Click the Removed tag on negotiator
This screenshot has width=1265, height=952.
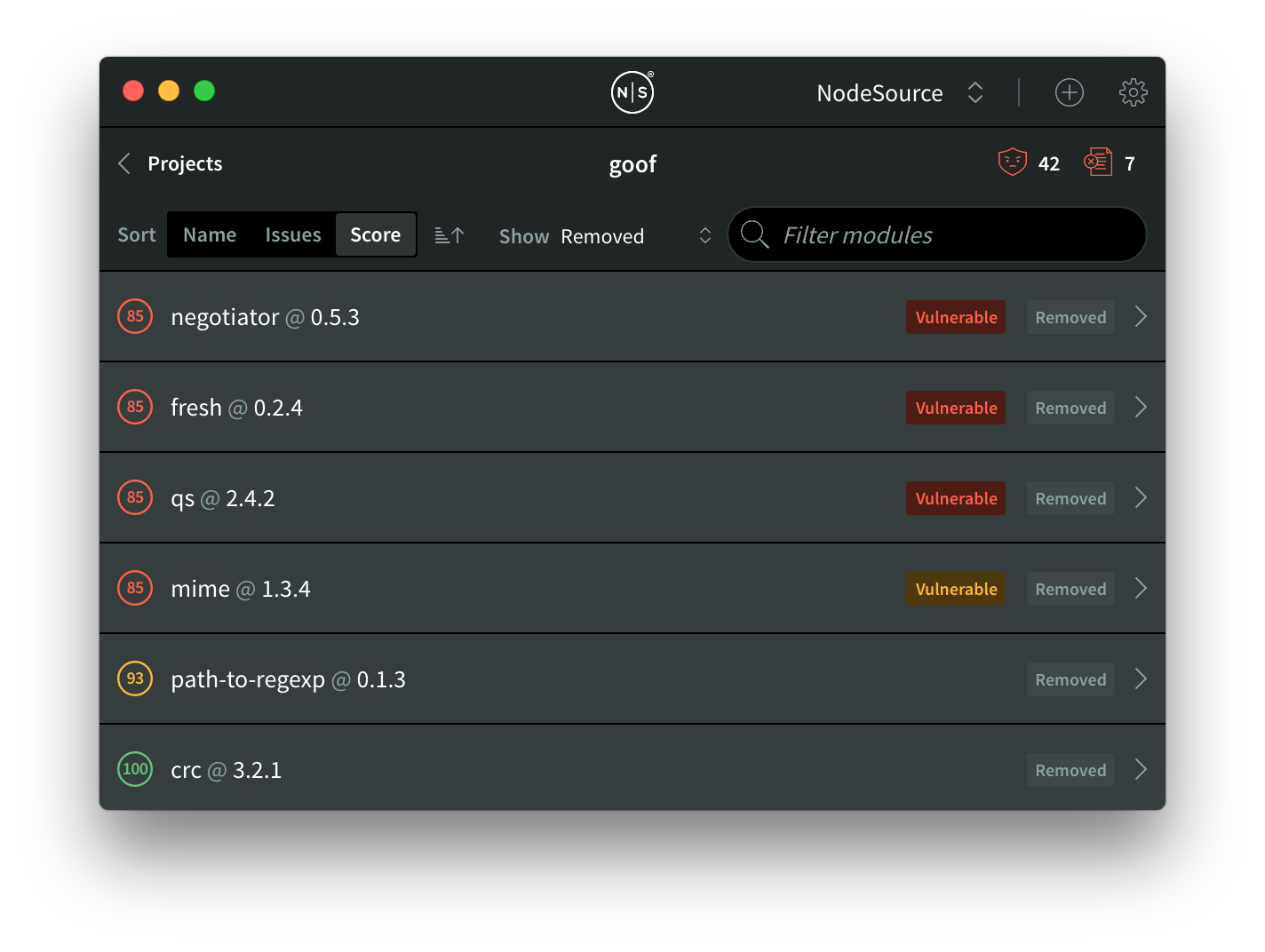[1070, 317]
